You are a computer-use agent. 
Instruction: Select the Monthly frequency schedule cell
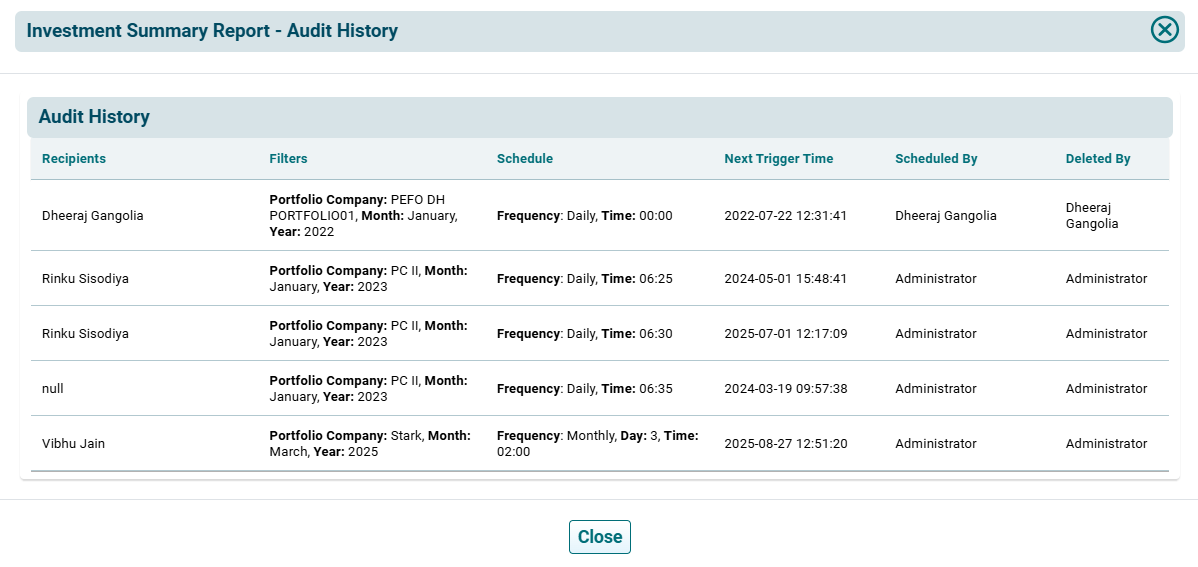click(x=597, y=444)
